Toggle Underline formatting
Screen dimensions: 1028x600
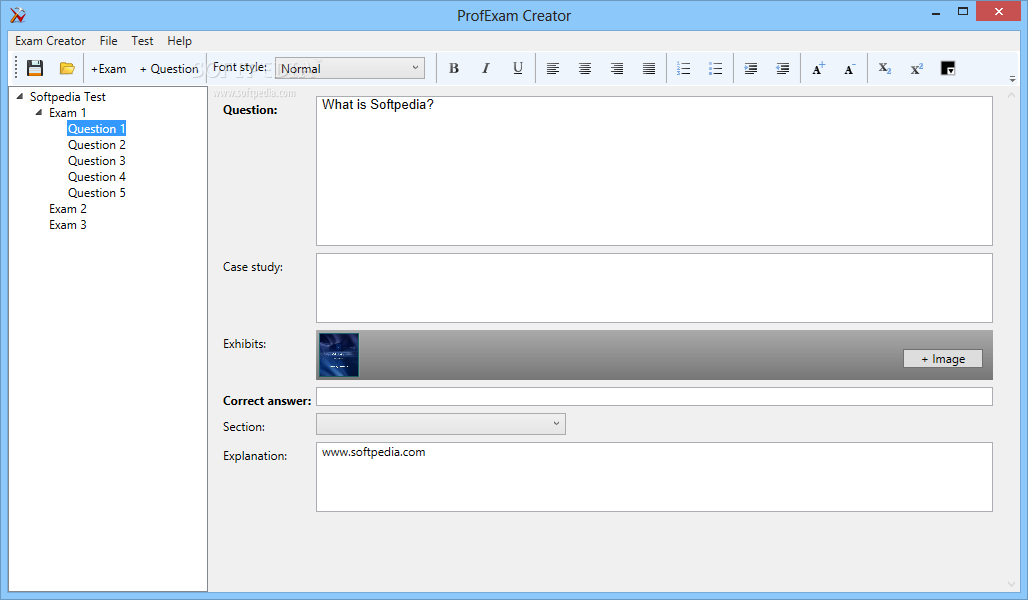click(x=518, y=68)
